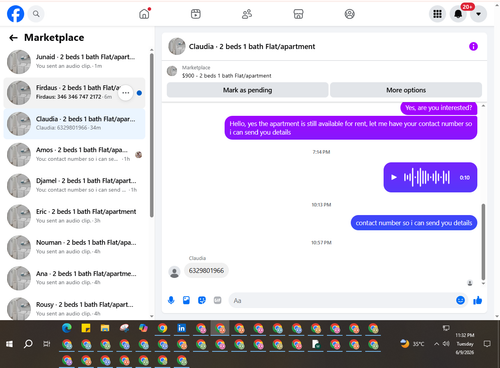Open Windows taskbar search
Viewport: 500px width, 368px height.
click(x=28, y=344)
